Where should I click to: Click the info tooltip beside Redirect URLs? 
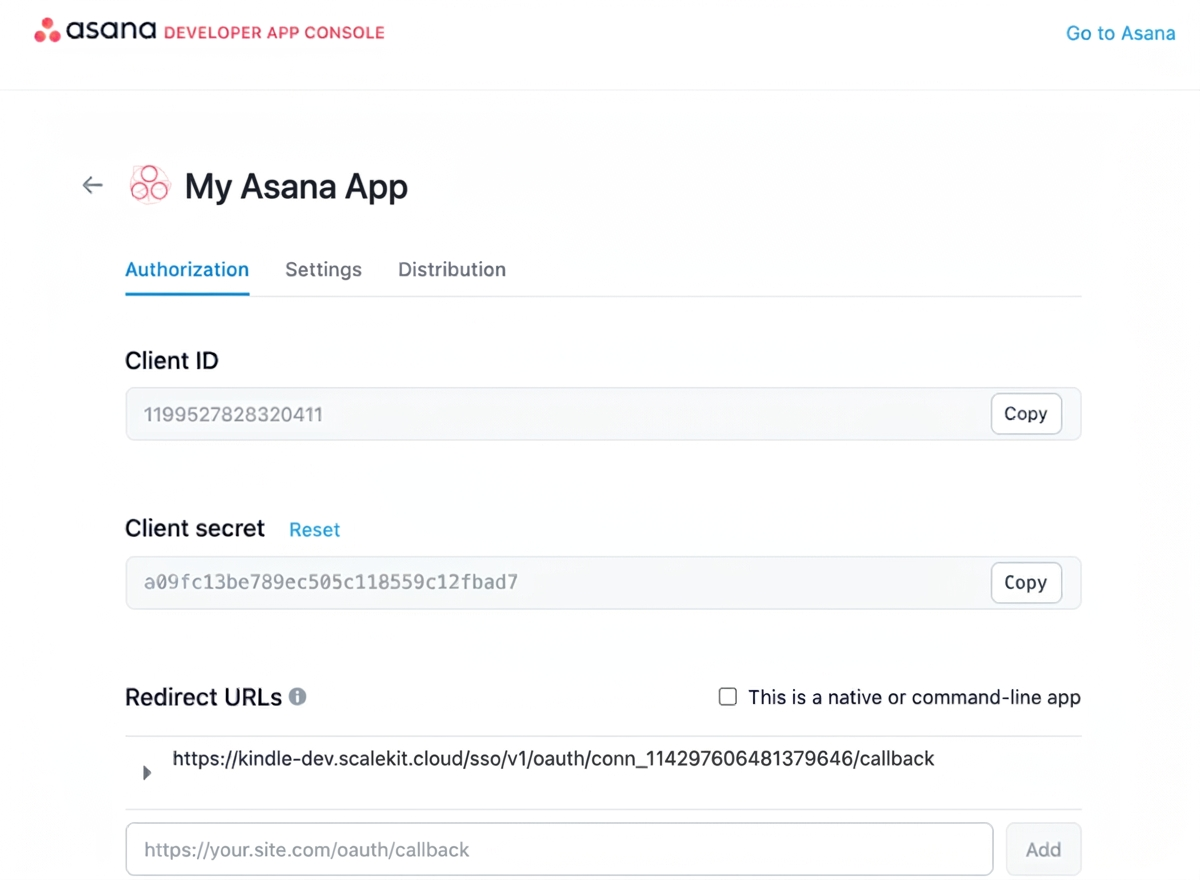[297, 696]
